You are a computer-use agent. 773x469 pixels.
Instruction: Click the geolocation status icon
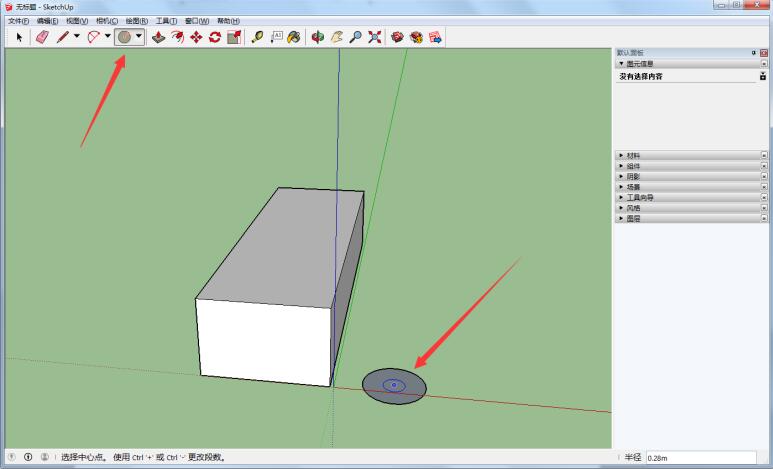[12, 457]
